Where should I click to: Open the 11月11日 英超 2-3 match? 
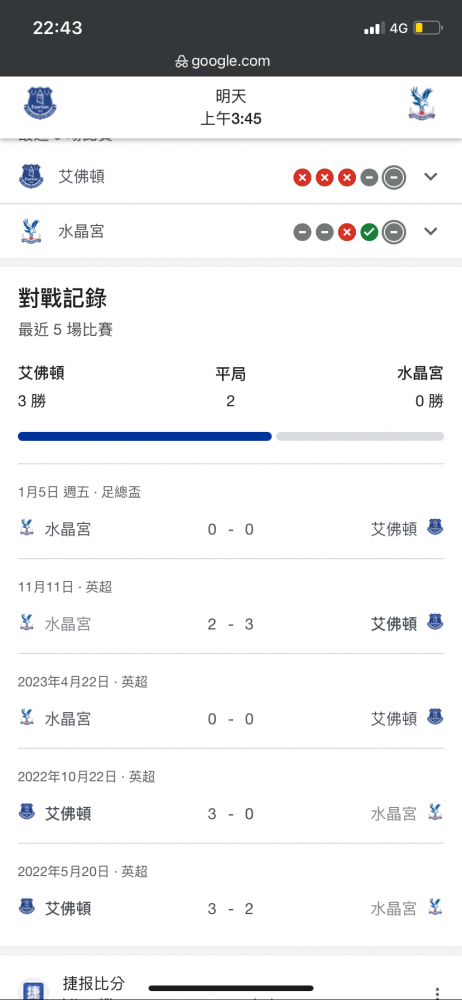pyautogui.click(x=231, y=607)
